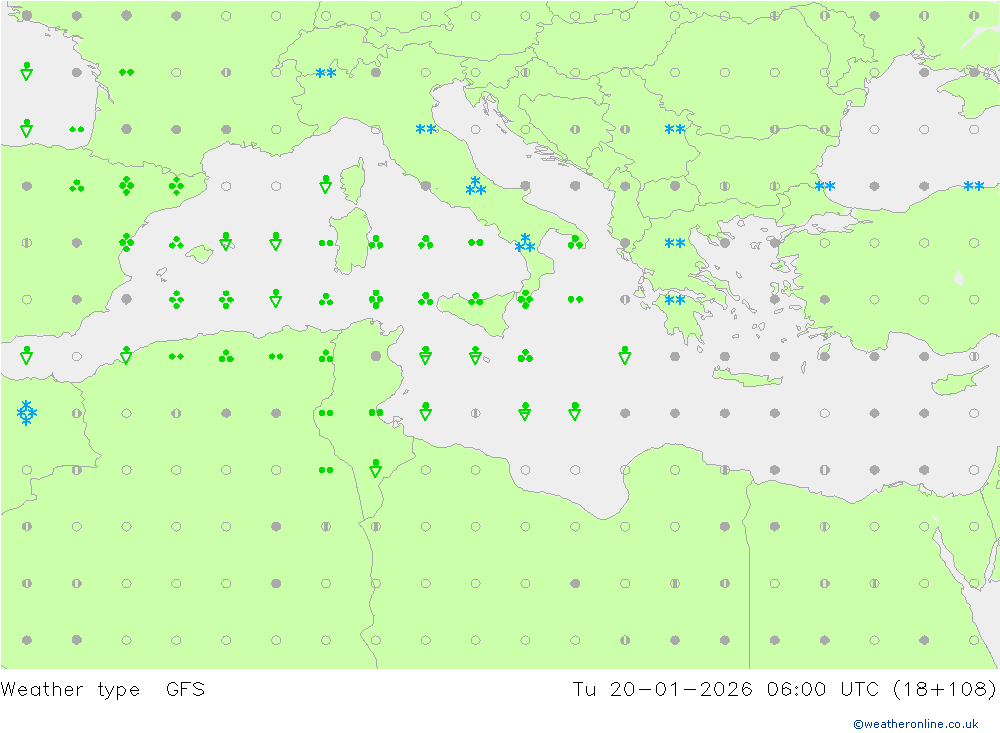The image size is (1000, 733).
Task: Click the shower symbol in southern Tunisia
Action: pos(376,468)
